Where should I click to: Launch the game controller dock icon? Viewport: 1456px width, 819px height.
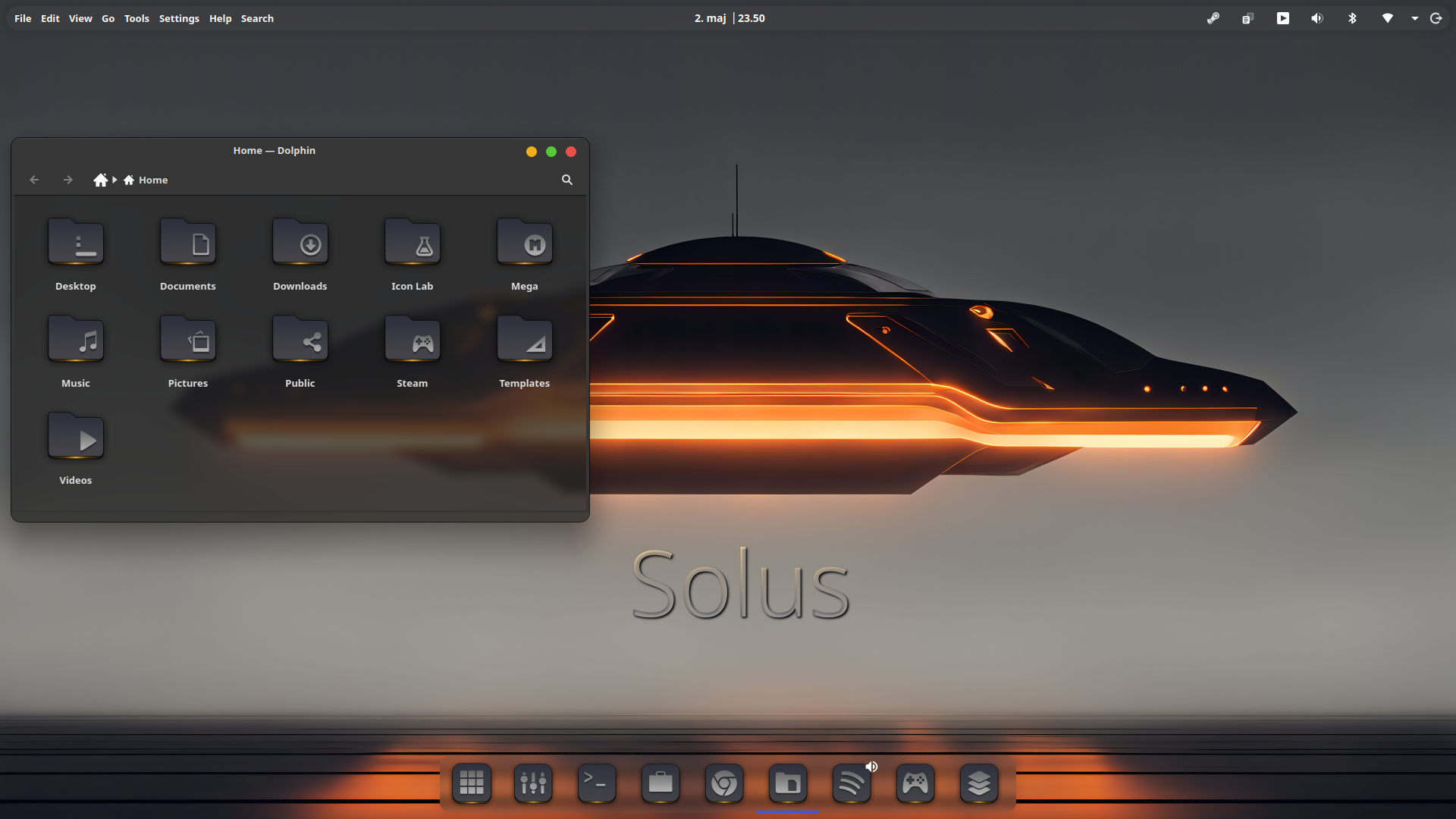915,783
